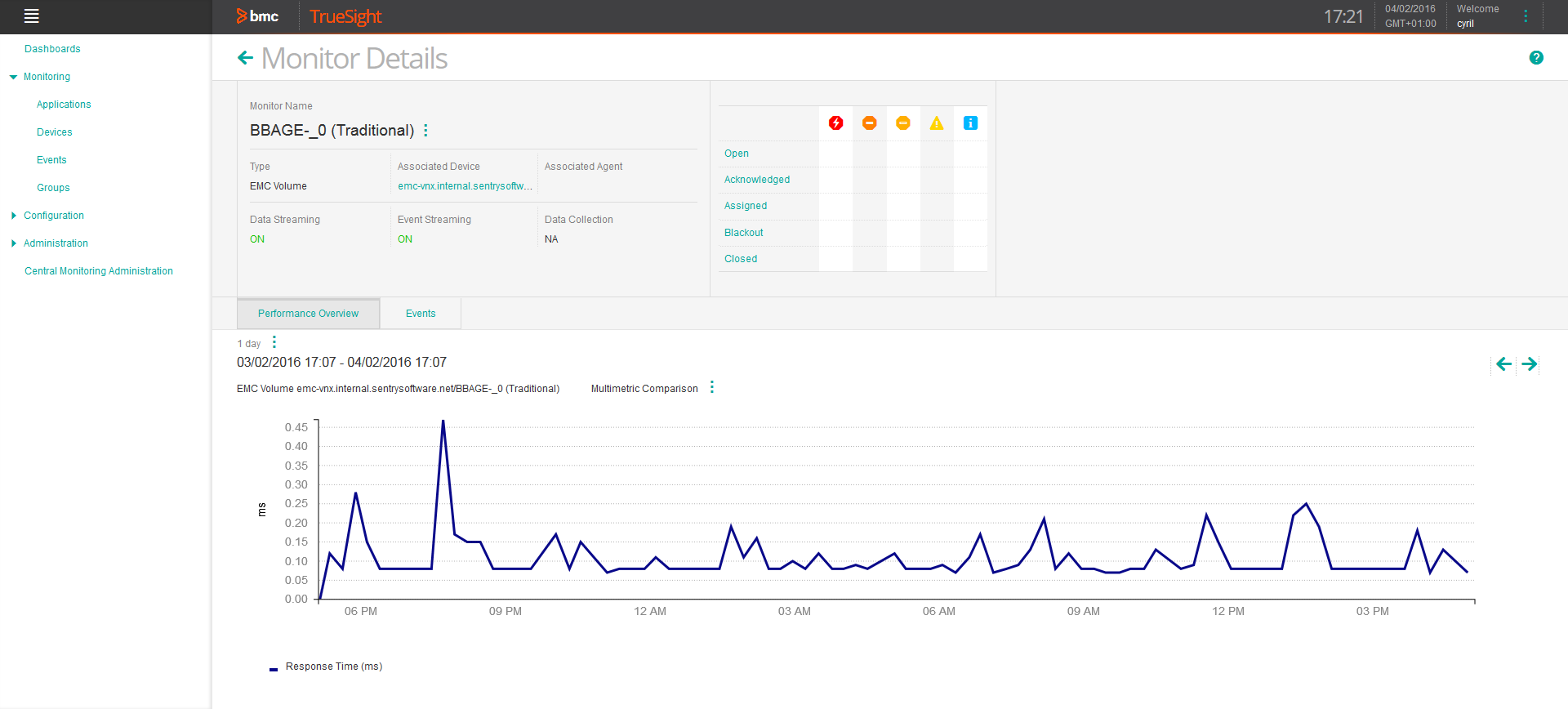Open Devices under Monitoring
This screenshot has width=1568, height=709.
pos(55,132)
